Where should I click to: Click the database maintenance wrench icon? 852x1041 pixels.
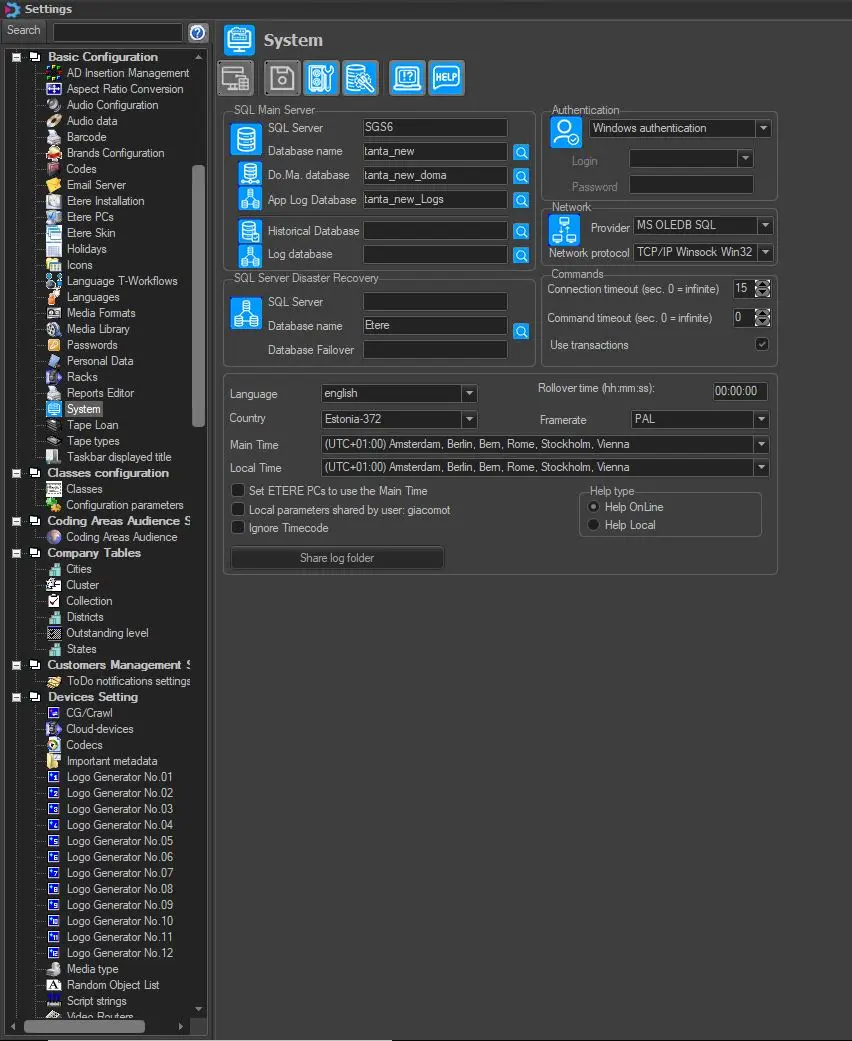[360, 77]
